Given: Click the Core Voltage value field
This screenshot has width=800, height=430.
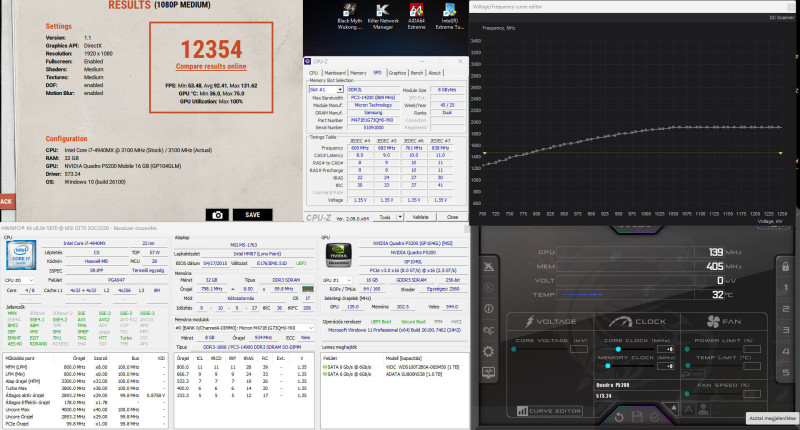Looking at the screenshot, I should 579,349.
